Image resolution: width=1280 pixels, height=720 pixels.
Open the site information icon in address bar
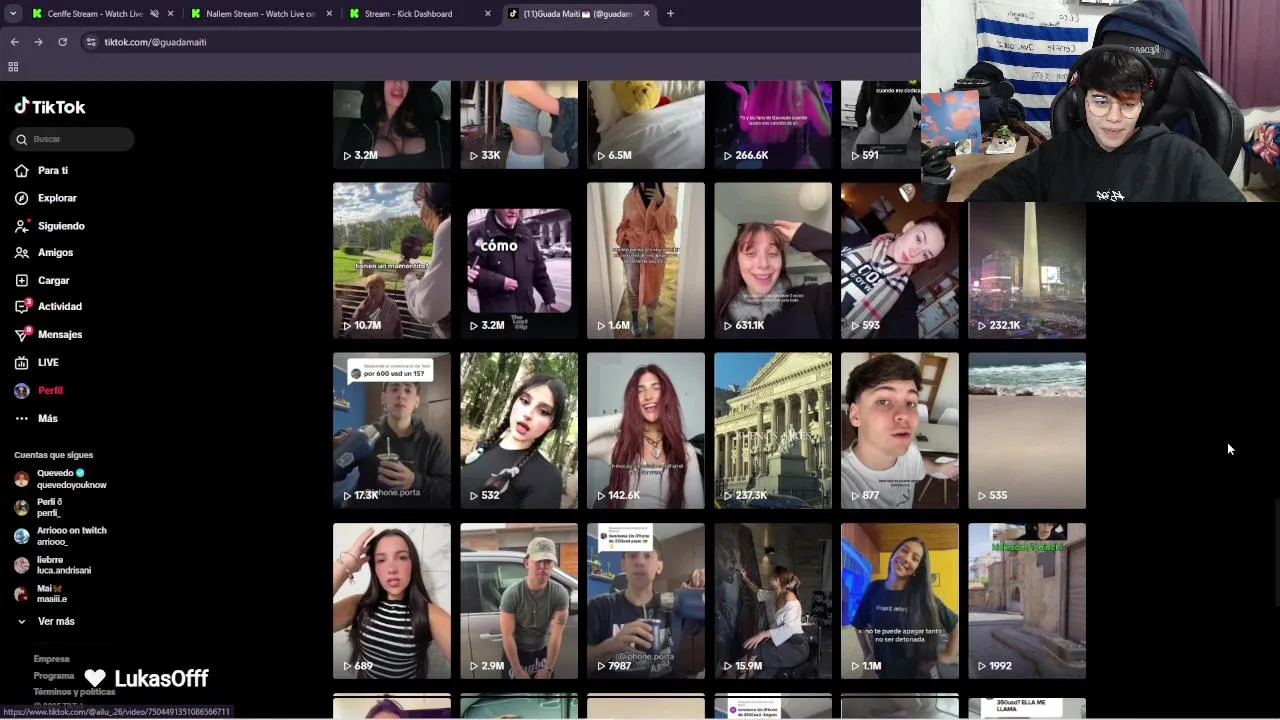tap(91, 42)
